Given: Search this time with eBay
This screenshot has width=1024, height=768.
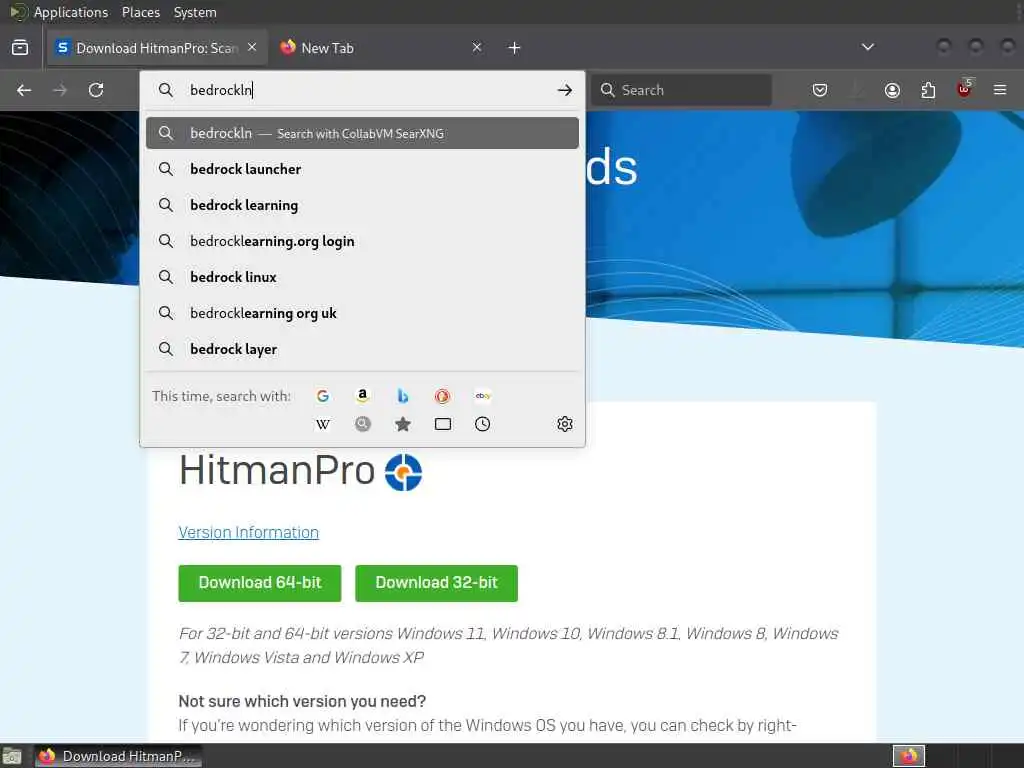Looking at the screenshot, I should (x=483, y=396).
